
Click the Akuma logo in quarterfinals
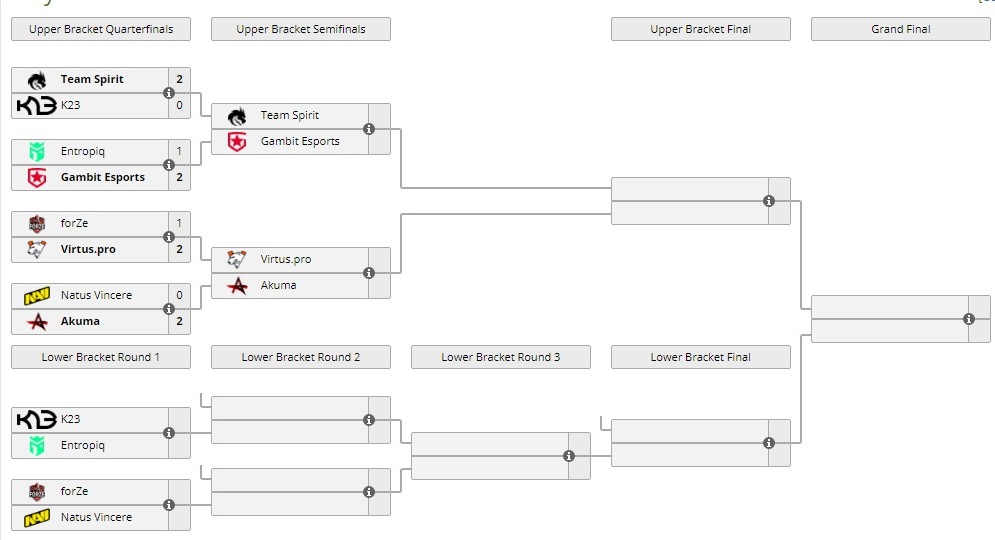click(x=37, y=322)
